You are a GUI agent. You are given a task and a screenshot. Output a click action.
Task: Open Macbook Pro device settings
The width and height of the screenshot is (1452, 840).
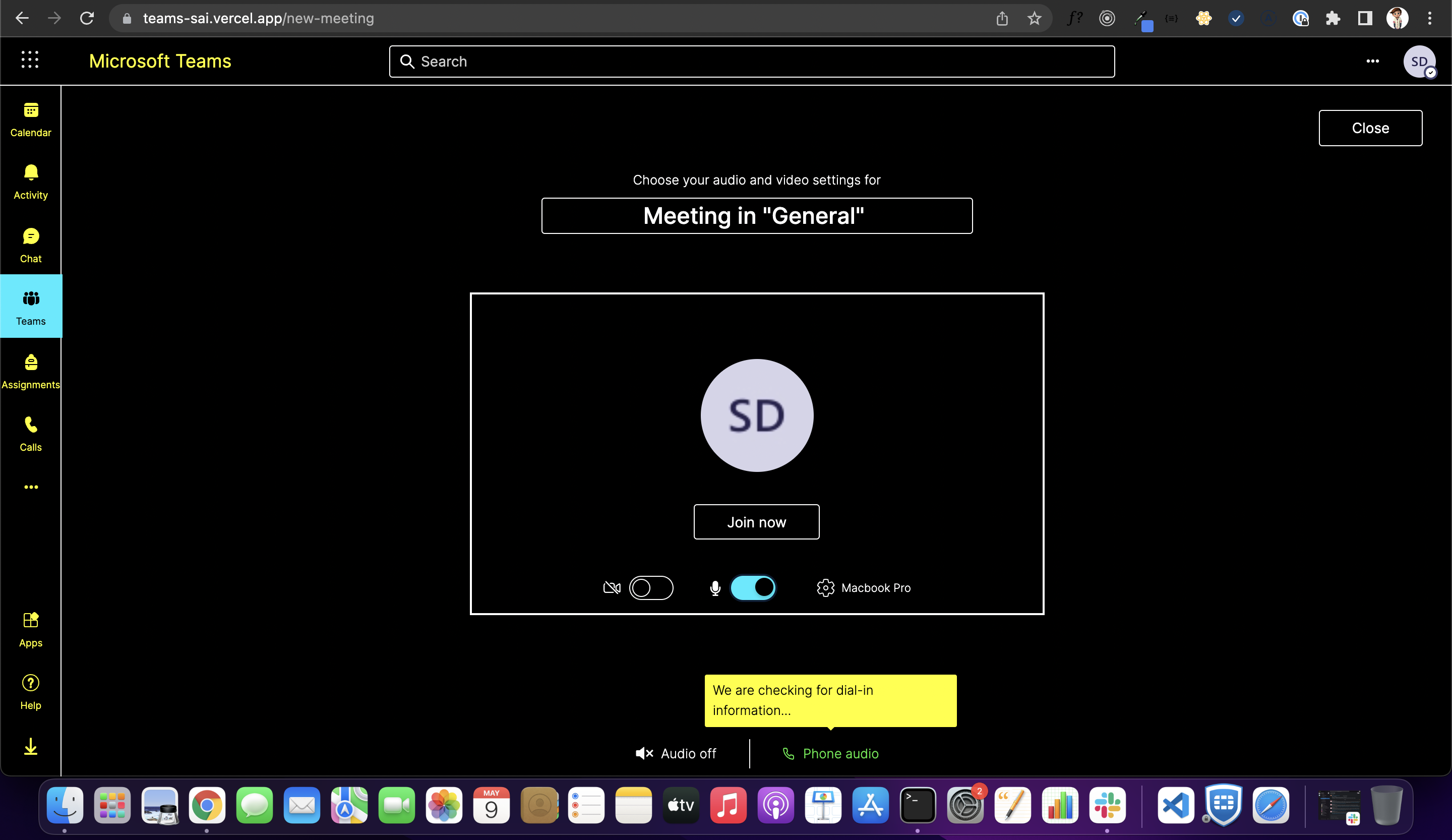(864, 588)
